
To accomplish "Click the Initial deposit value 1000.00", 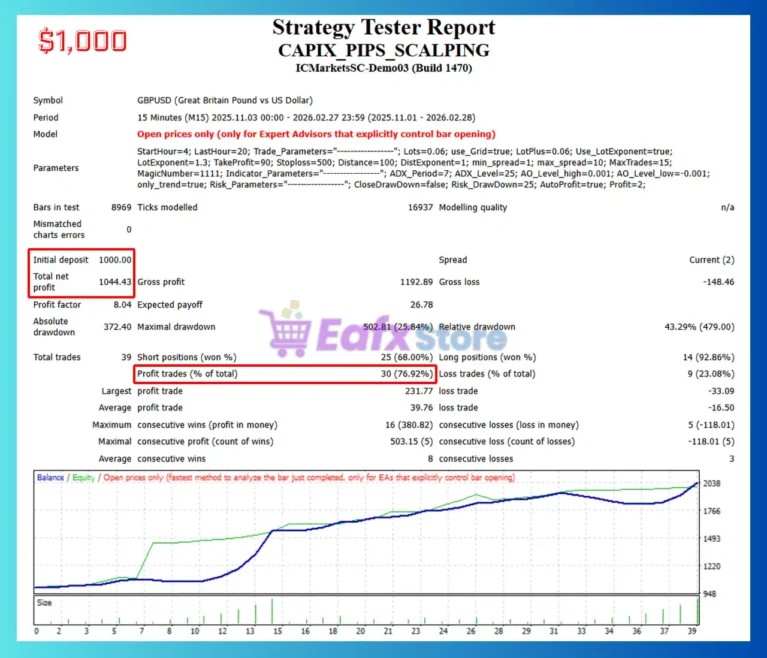I will click(x=115, y=260).
